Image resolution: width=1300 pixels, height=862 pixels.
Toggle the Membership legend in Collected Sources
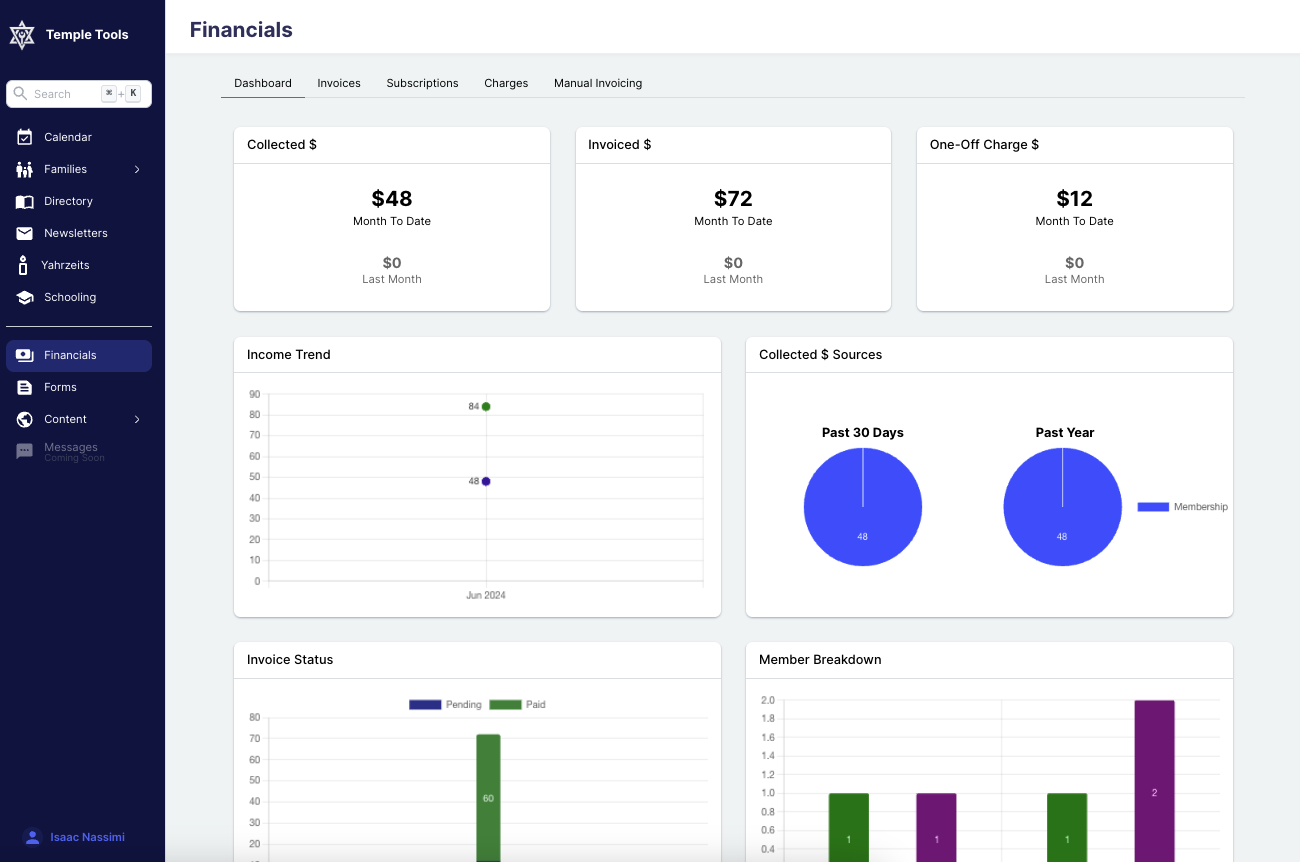click(1181, 507)
